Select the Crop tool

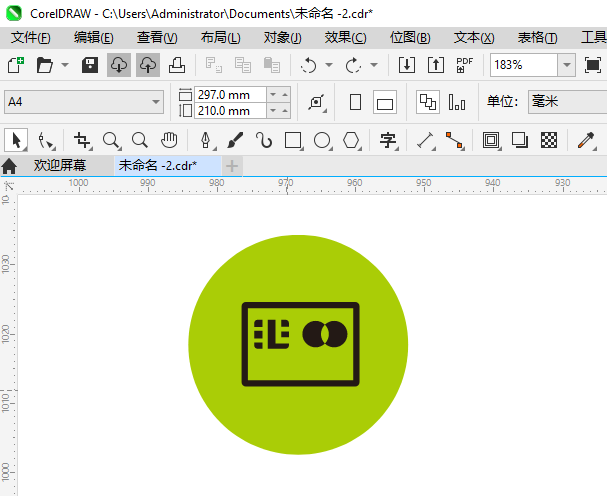82,140
